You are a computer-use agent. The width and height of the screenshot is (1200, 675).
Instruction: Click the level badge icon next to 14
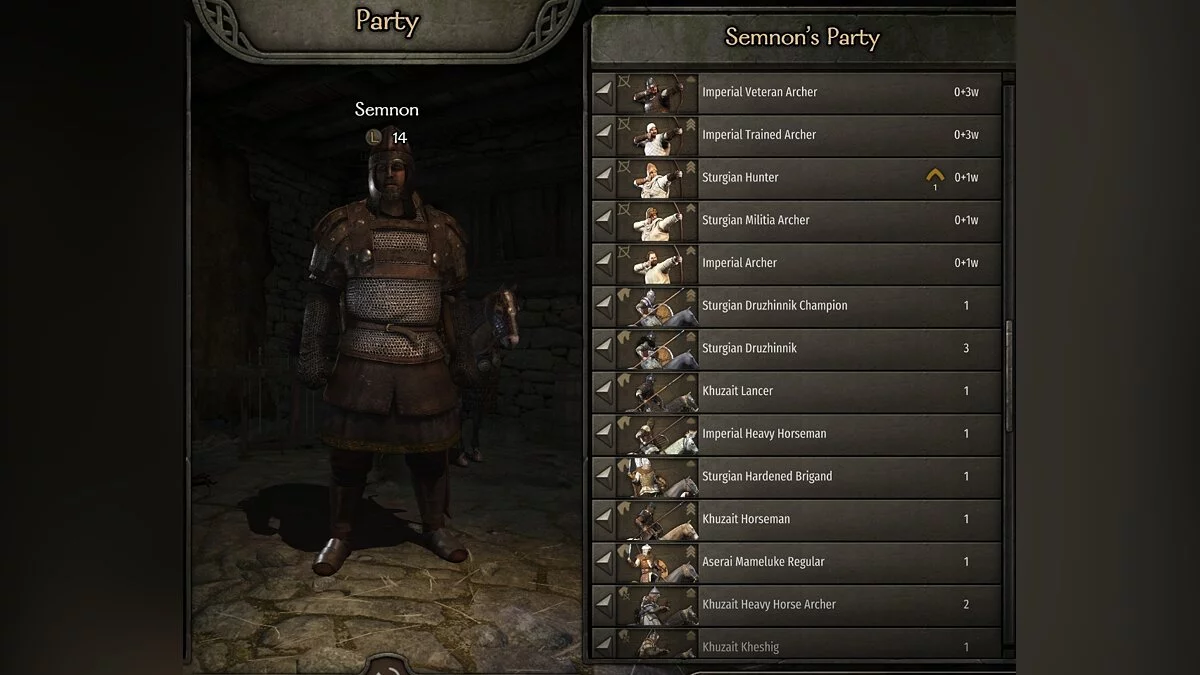tap(374, 137)
